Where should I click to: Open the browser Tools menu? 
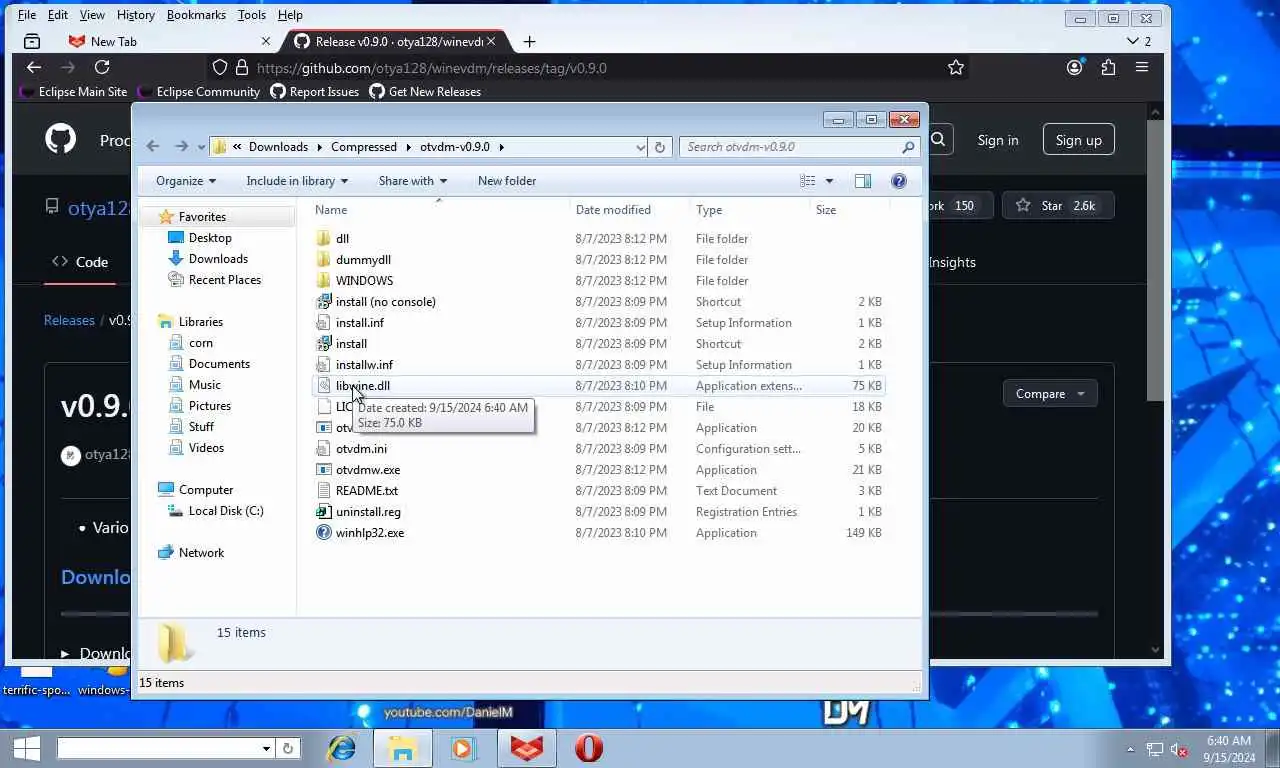coord(252,15)
